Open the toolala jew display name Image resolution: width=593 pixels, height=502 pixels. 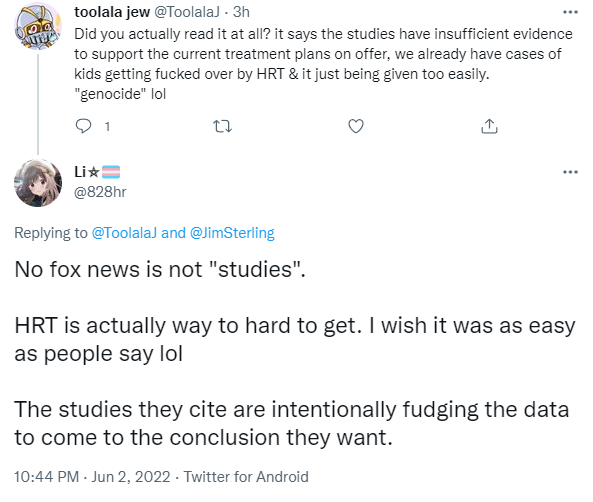click(112, 12)
